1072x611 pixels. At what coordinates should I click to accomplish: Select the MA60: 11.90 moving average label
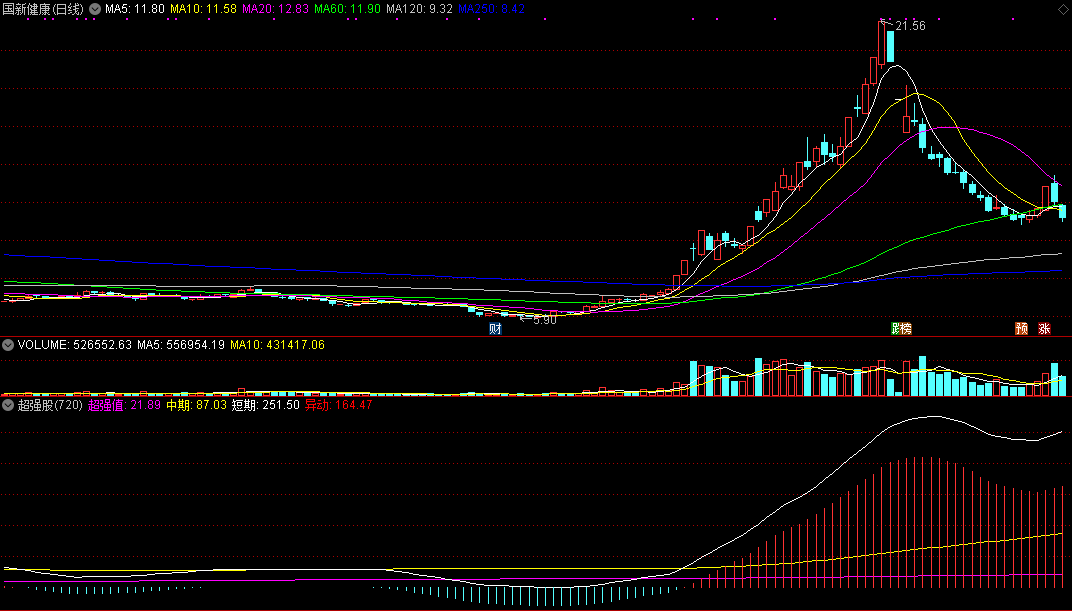pos(347,9)
